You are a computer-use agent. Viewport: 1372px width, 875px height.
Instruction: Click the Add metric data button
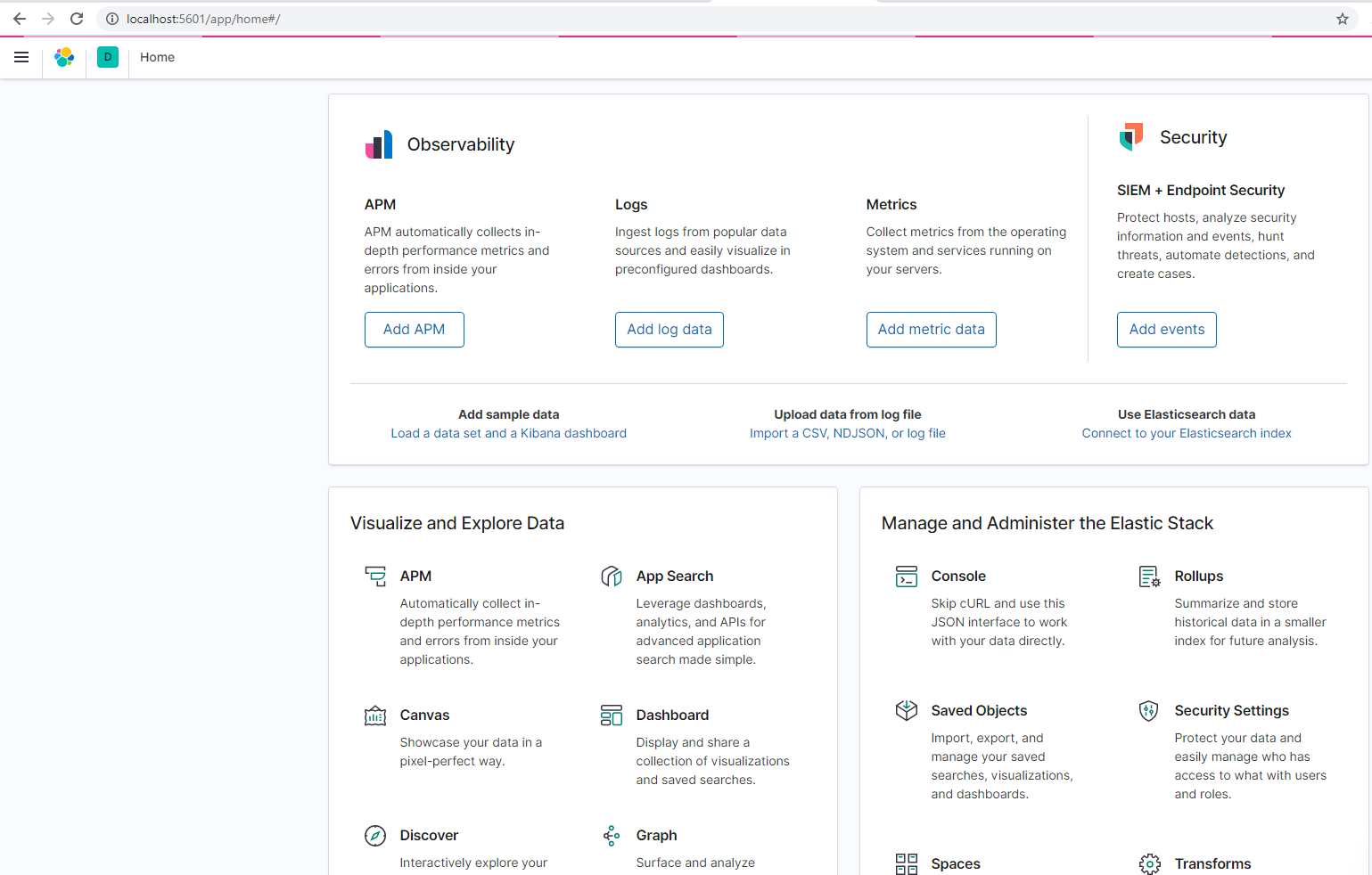point(932,330)
